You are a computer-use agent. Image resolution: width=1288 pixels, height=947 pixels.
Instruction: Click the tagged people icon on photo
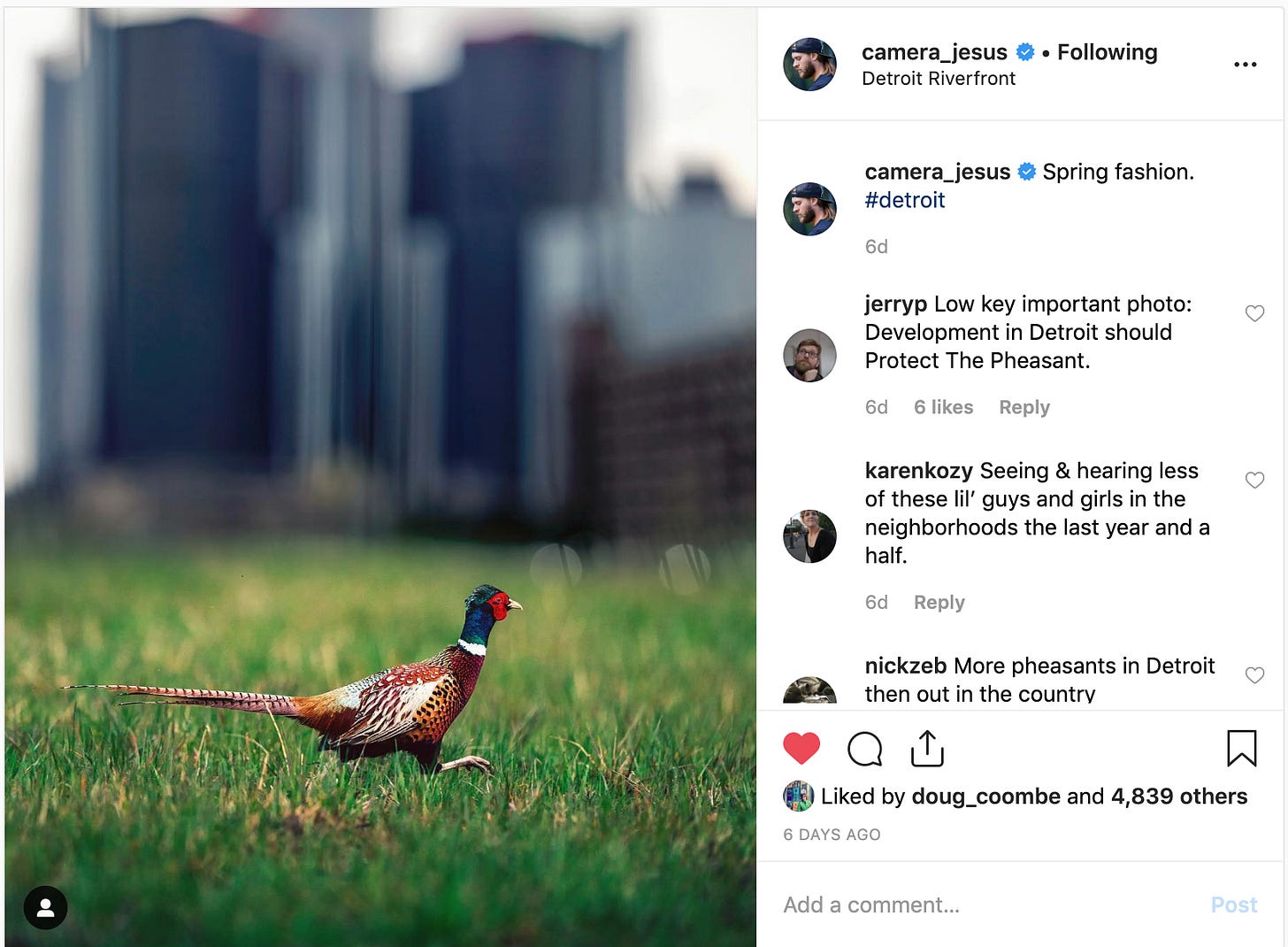tap(45, 907)
